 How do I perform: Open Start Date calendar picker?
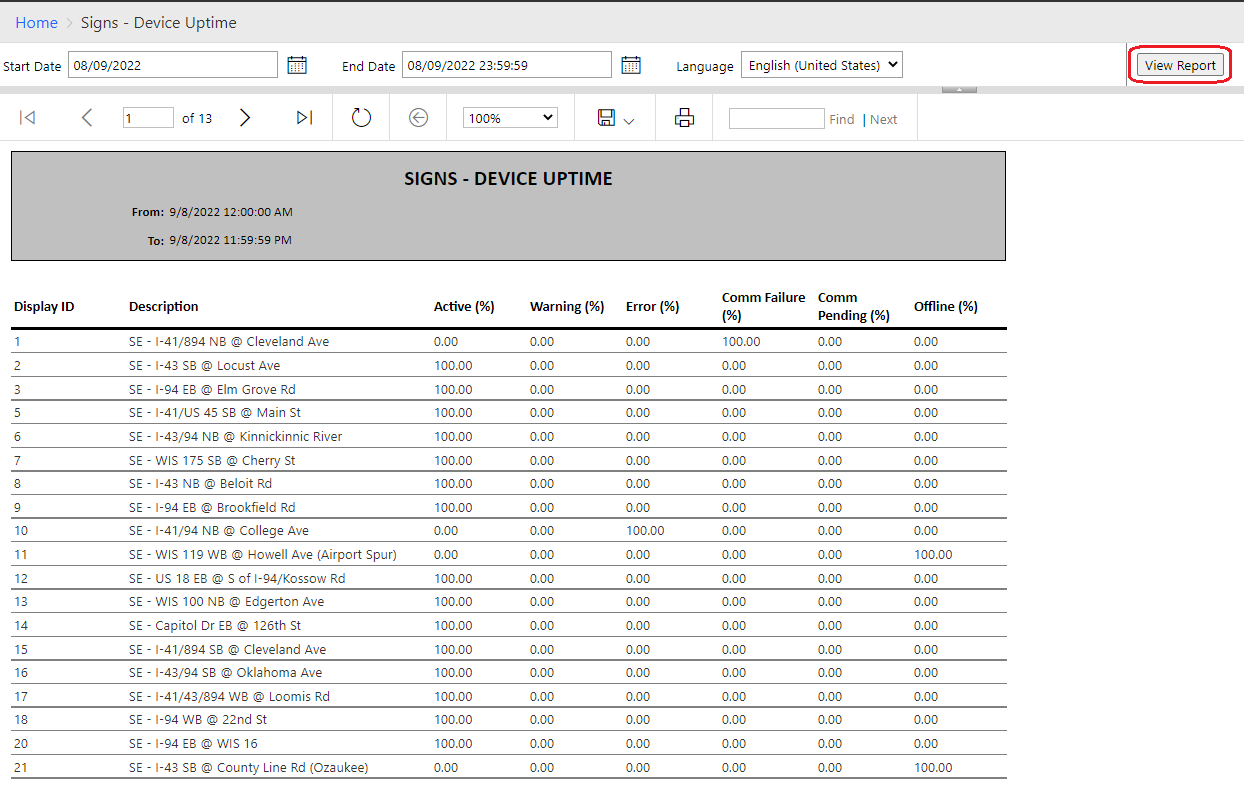297,65
